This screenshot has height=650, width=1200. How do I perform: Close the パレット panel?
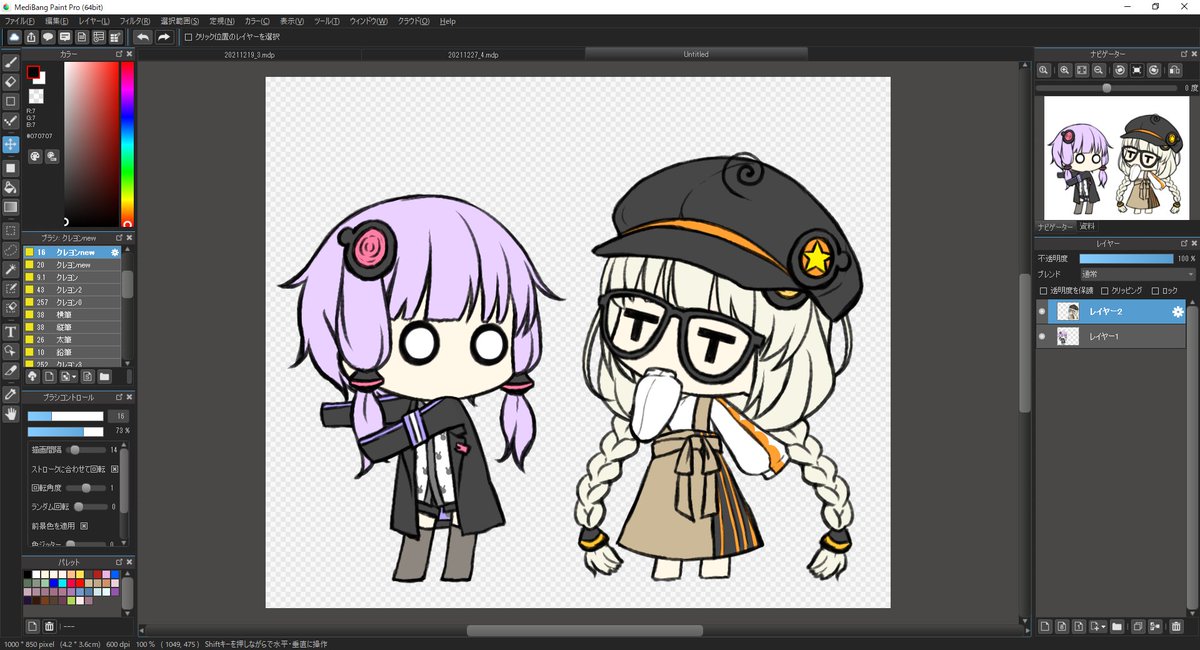(128, 562)
